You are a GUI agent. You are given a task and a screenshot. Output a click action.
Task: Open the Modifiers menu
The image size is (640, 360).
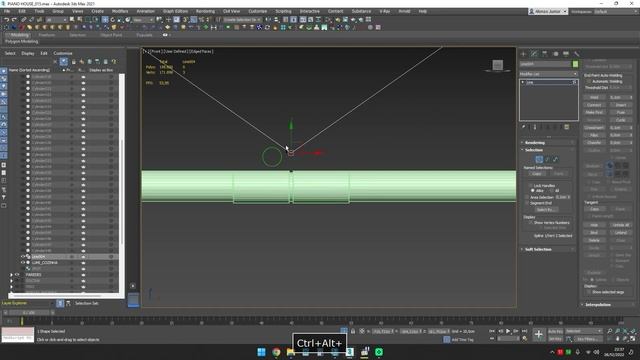pos(120,11)
